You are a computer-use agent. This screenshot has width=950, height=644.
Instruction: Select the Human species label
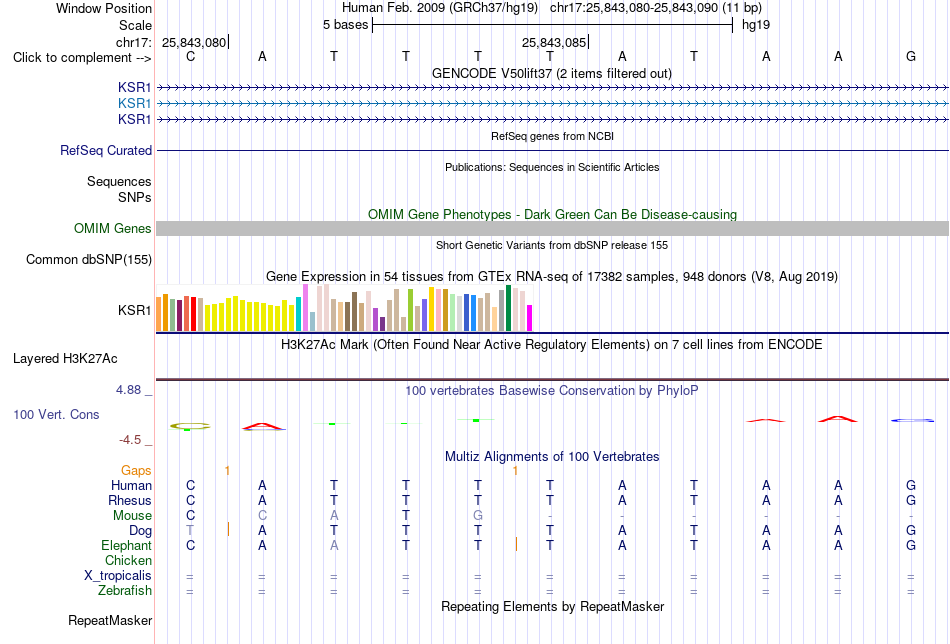pyautogui.click(x=131, y=485)
